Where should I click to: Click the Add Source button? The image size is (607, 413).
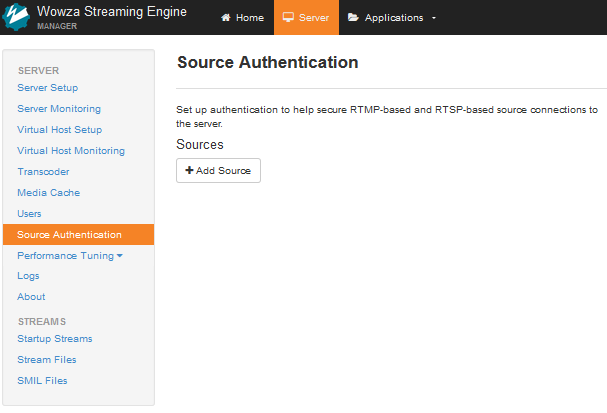pyautogui.click(x=218, y=171)
